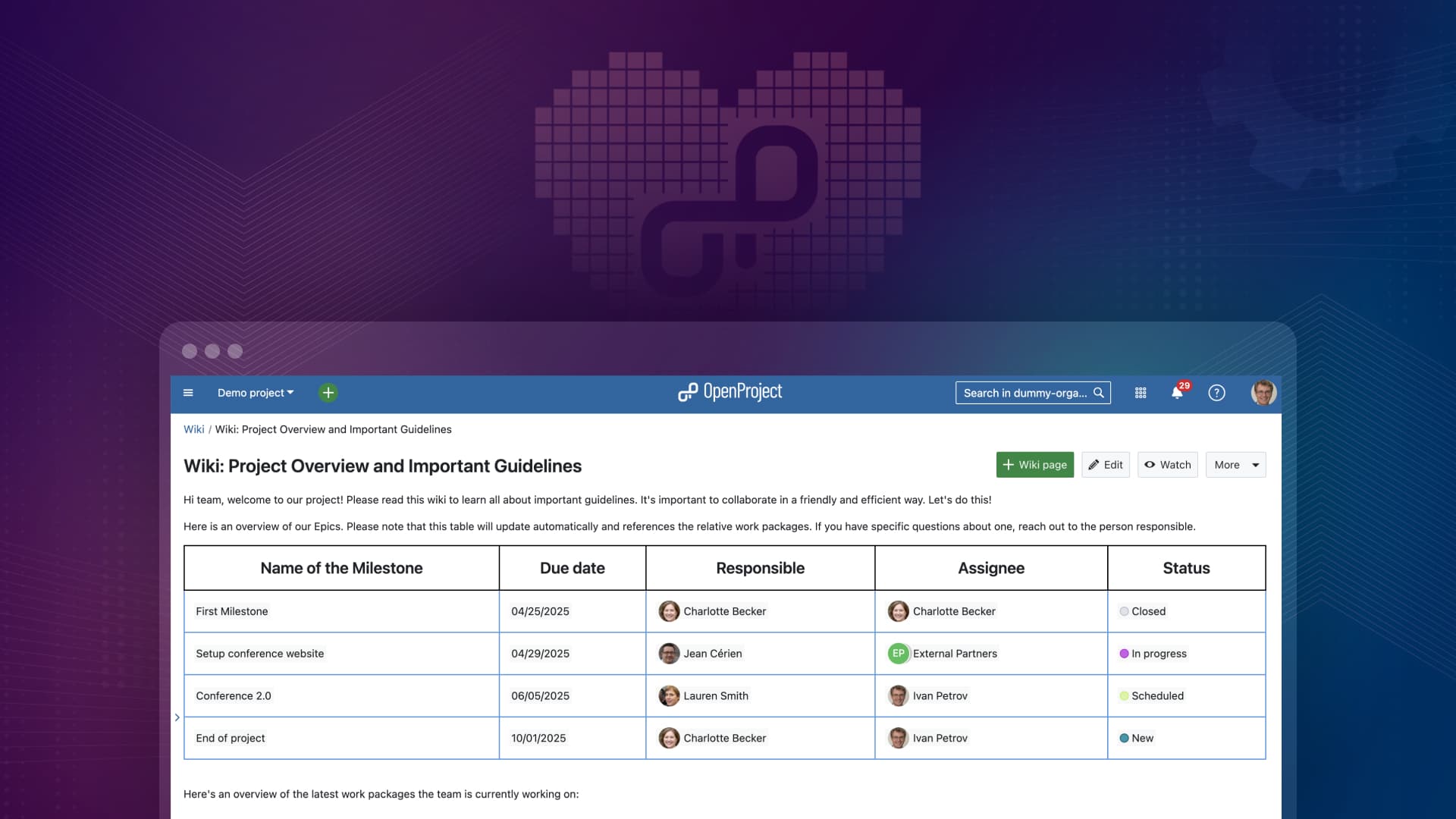The height and width of the screenshot is (819, 1456).
Task: Click the grid/apps view icon
Action: [1141, 392]
